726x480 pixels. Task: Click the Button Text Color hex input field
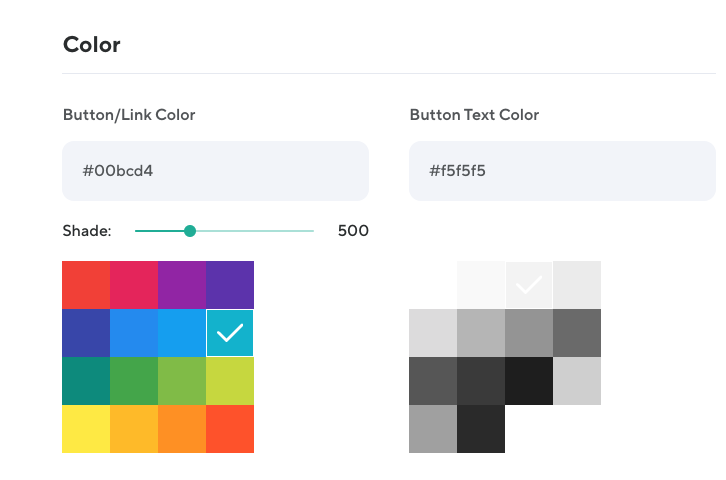coord(562,171)
